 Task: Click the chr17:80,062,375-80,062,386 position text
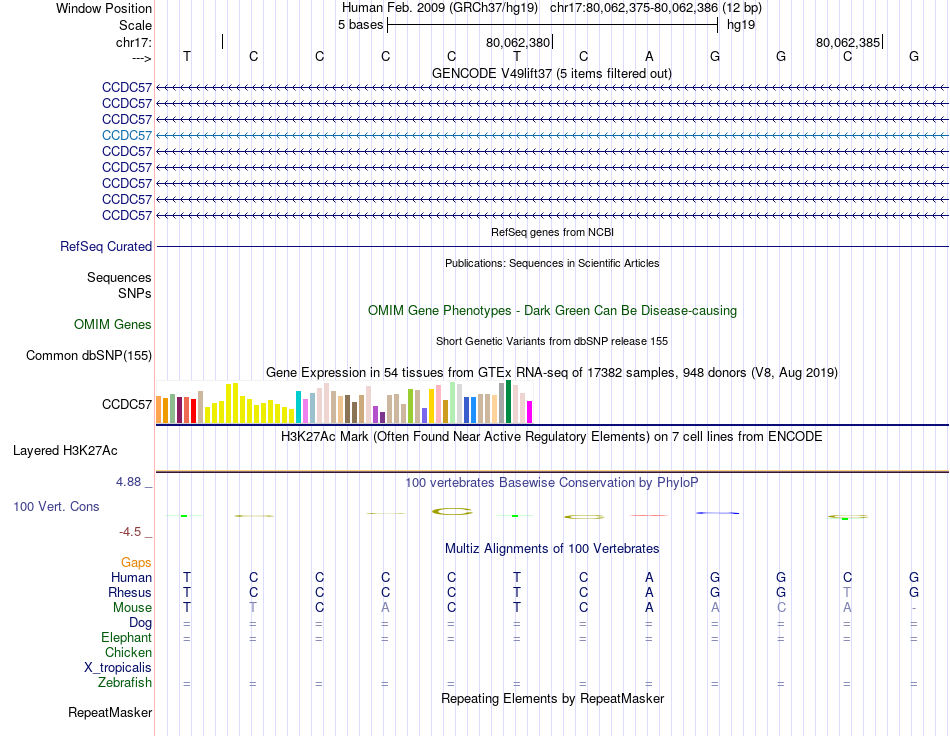[634, 8]
